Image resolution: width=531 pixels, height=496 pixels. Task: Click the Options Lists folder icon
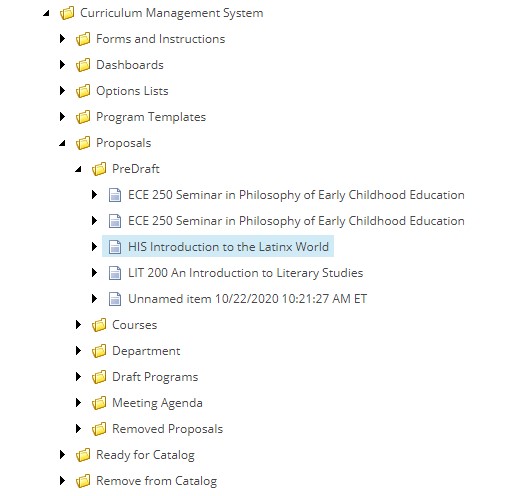tap(83, 91)
